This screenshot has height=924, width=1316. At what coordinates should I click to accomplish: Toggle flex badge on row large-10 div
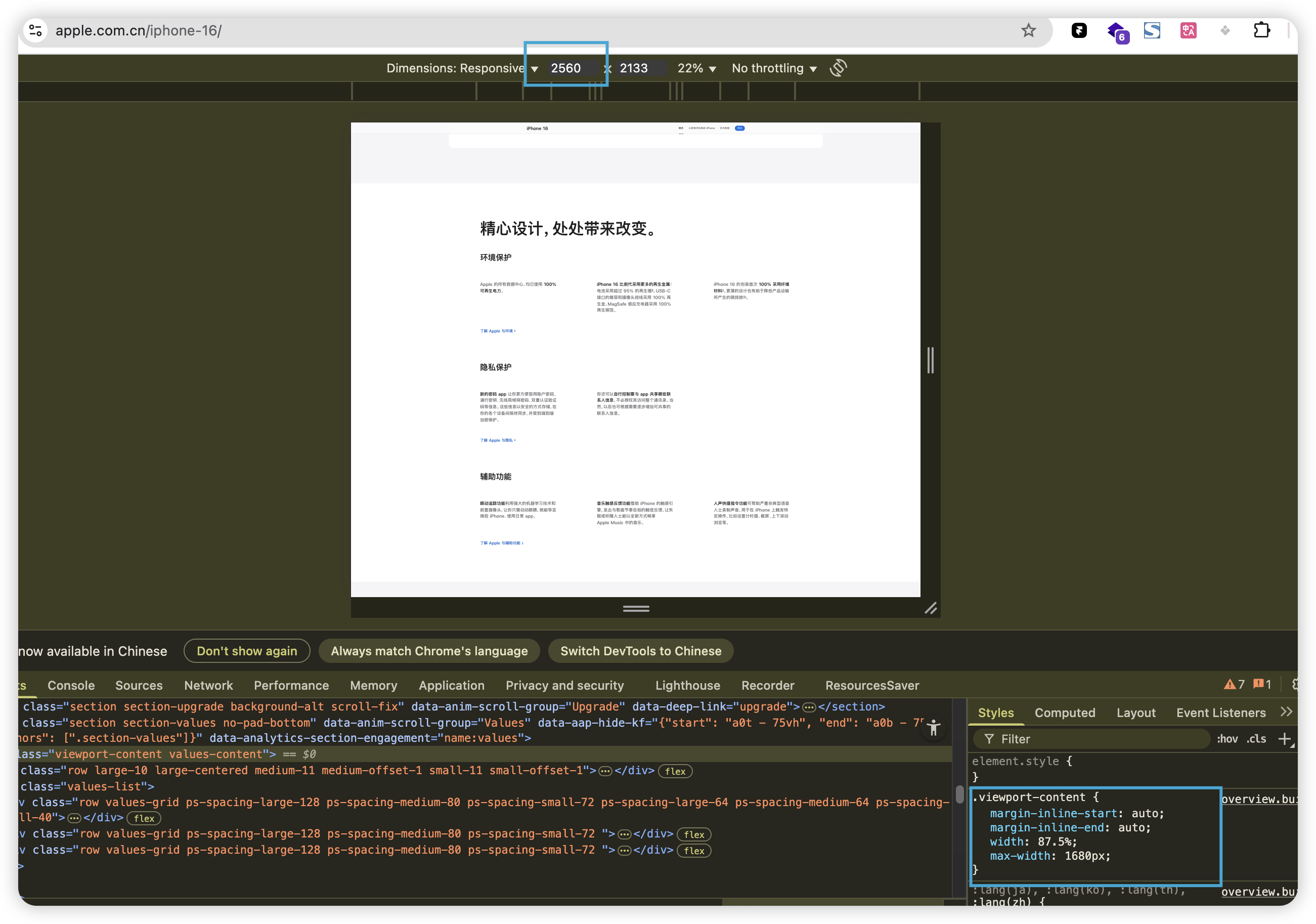point(675,771)
